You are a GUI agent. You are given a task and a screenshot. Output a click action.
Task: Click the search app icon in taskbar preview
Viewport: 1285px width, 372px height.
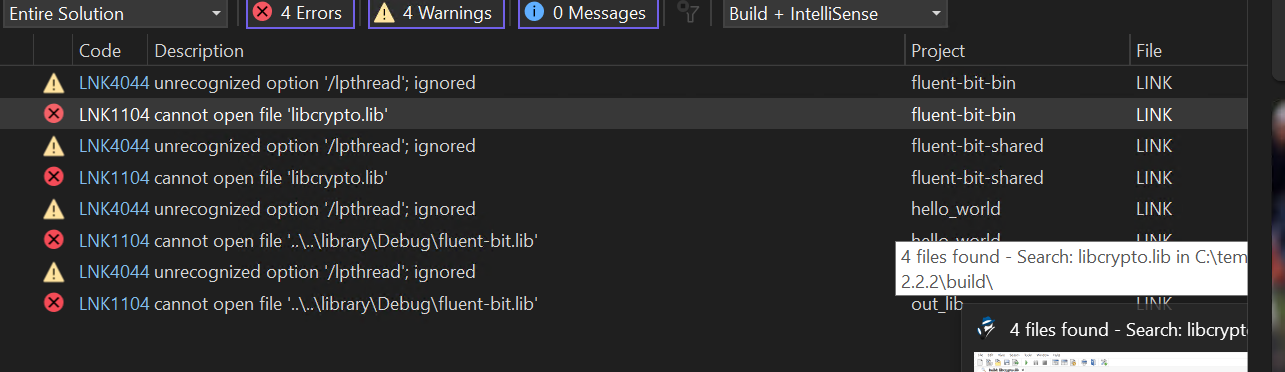coord(987,329)
